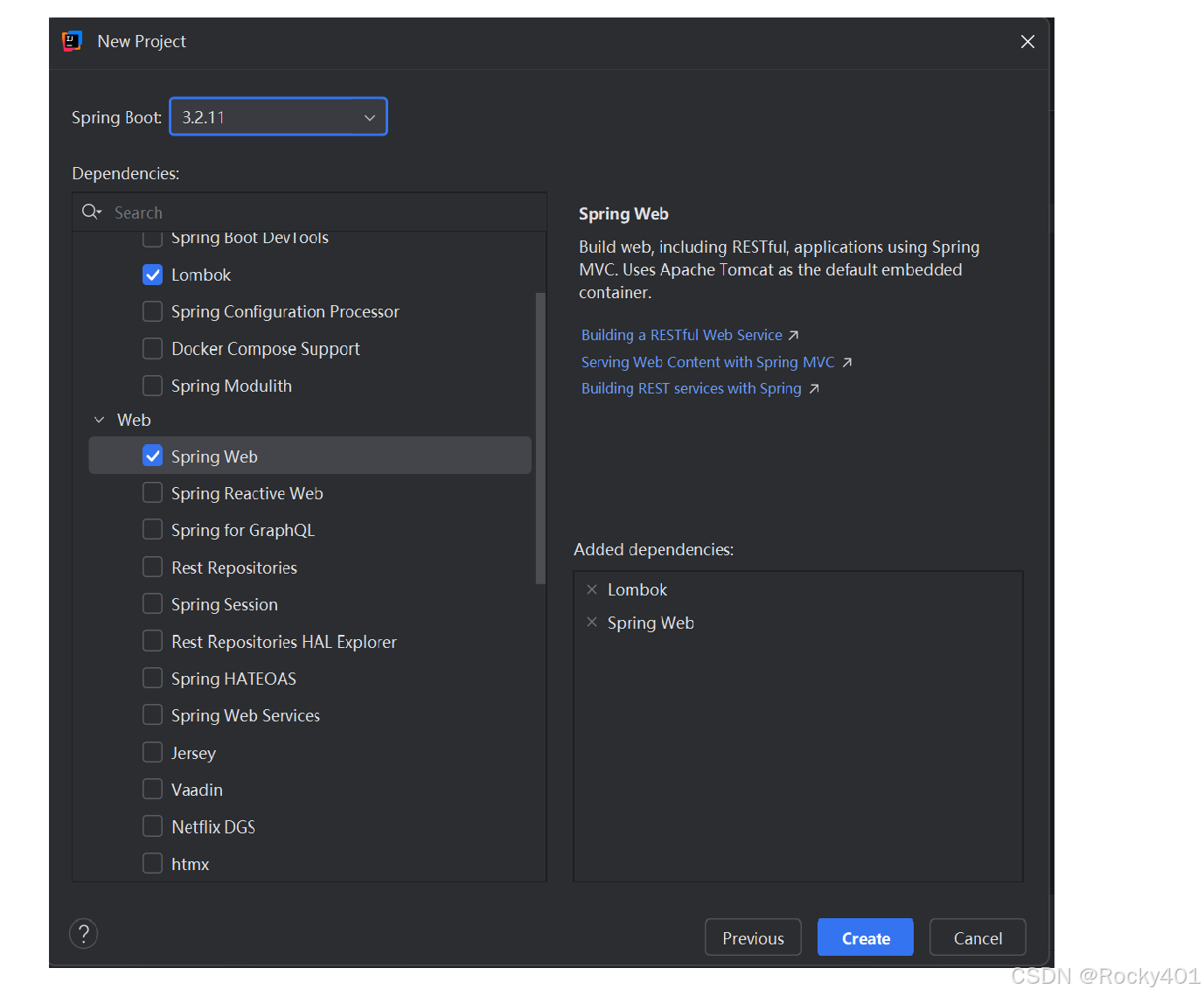Enable the Netflix DGS checkbox
This screenshot has height=996, width=1204.
152,826
